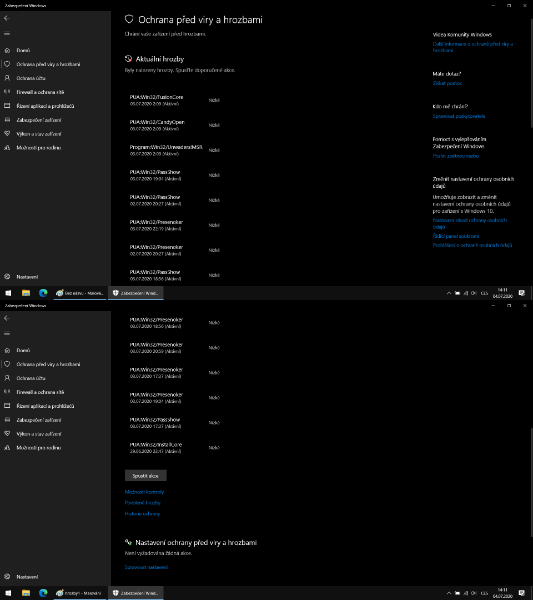
Task: Open Řídicí panel soukromí link
Action: 456,236
